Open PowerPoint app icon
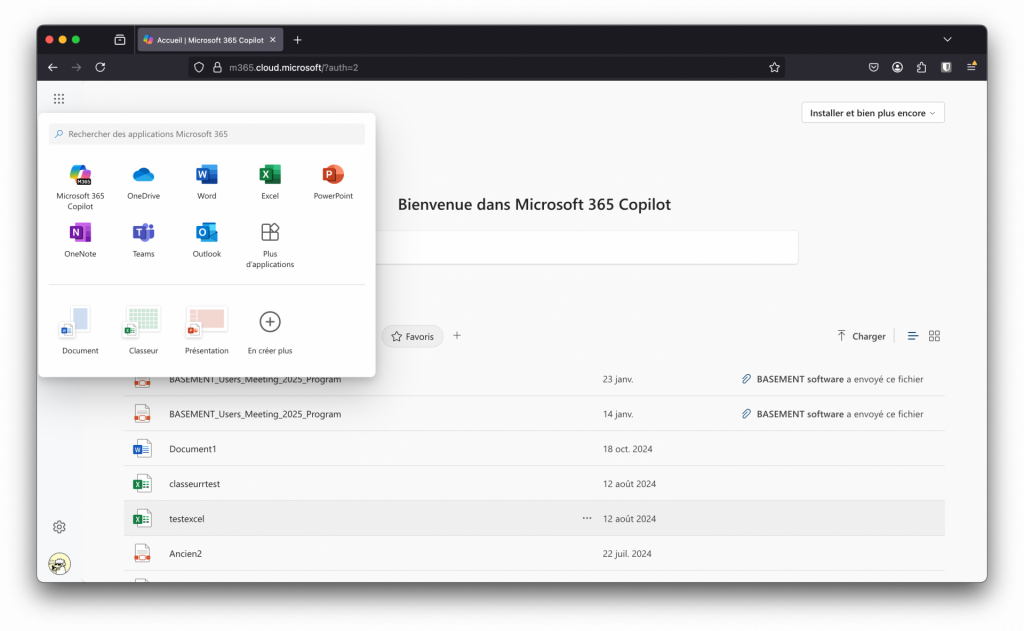 pyautogui.click(x=333, y=180)
